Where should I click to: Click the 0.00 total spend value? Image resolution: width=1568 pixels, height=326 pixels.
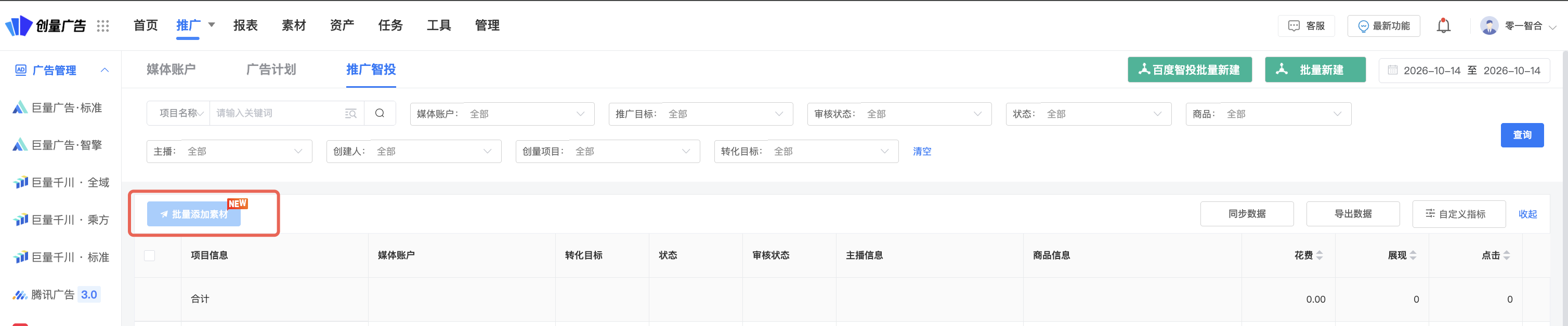[1315, 299]
